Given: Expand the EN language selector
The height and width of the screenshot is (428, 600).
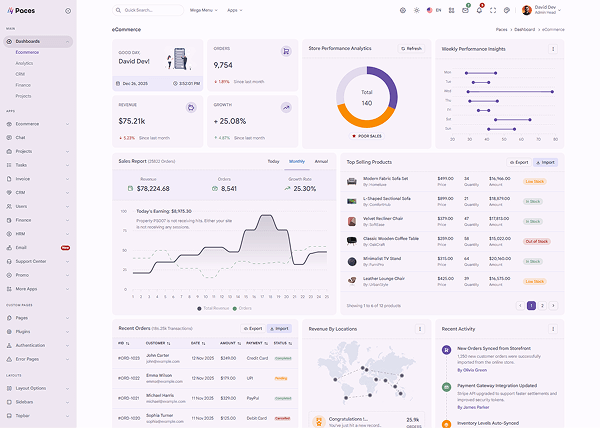Looking at the screenshot, I should 433,10.
